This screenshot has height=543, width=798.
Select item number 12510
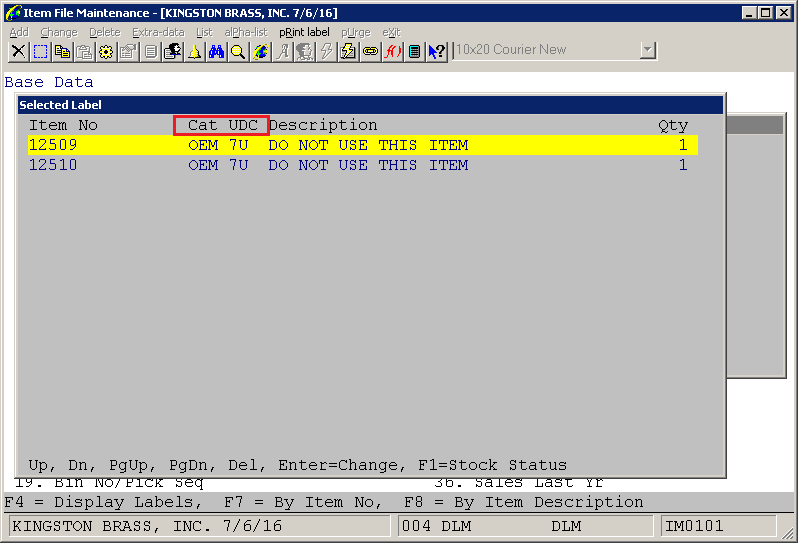[x=53, y=165]
